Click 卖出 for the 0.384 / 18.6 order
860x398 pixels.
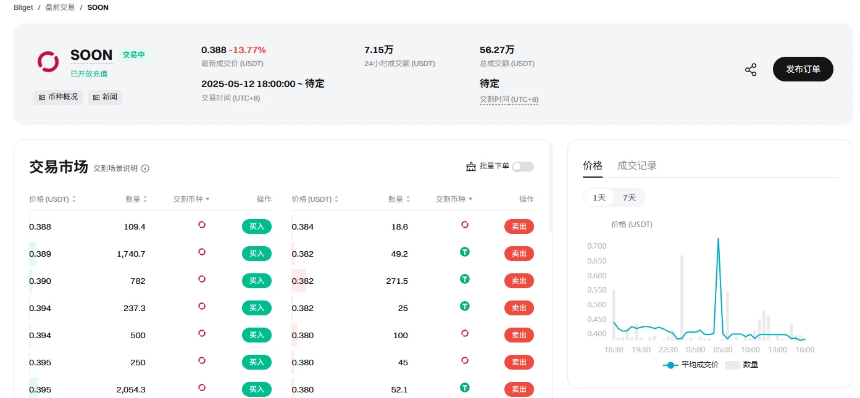point(519,226)
